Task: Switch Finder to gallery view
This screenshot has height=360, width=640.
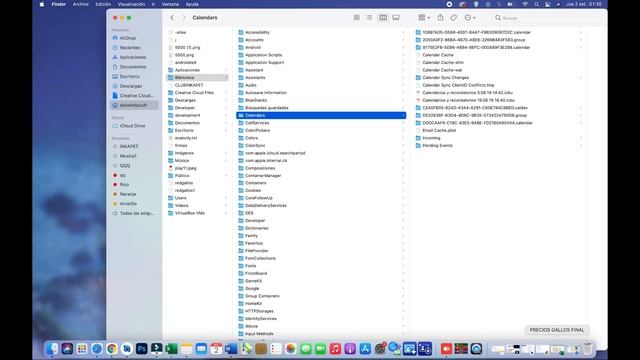Action: tap(396, 18)
